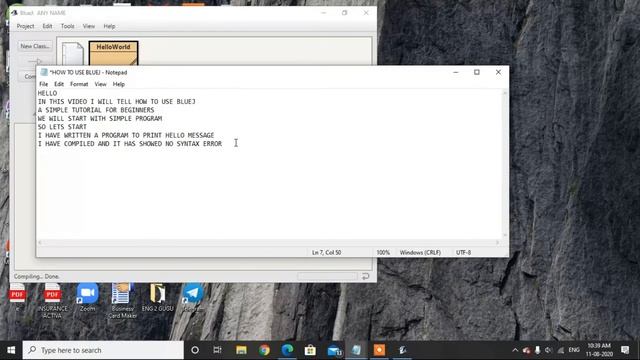Open BlueJ's Help menu
Screen dimensions: 640x360
(109, 26)
